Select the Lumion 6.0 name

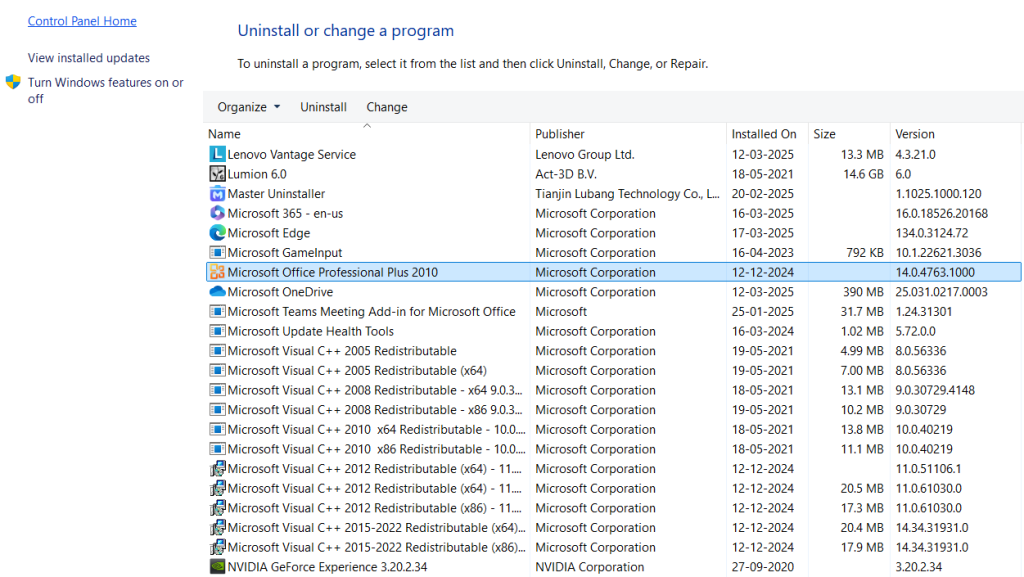257,174
